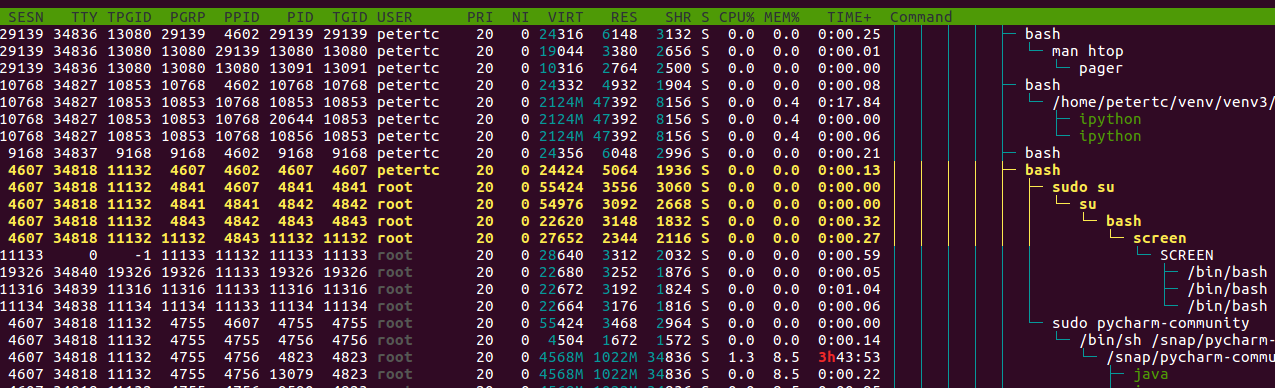
Task: Click the CPU% value 1.3
Action: click(741, 357)
